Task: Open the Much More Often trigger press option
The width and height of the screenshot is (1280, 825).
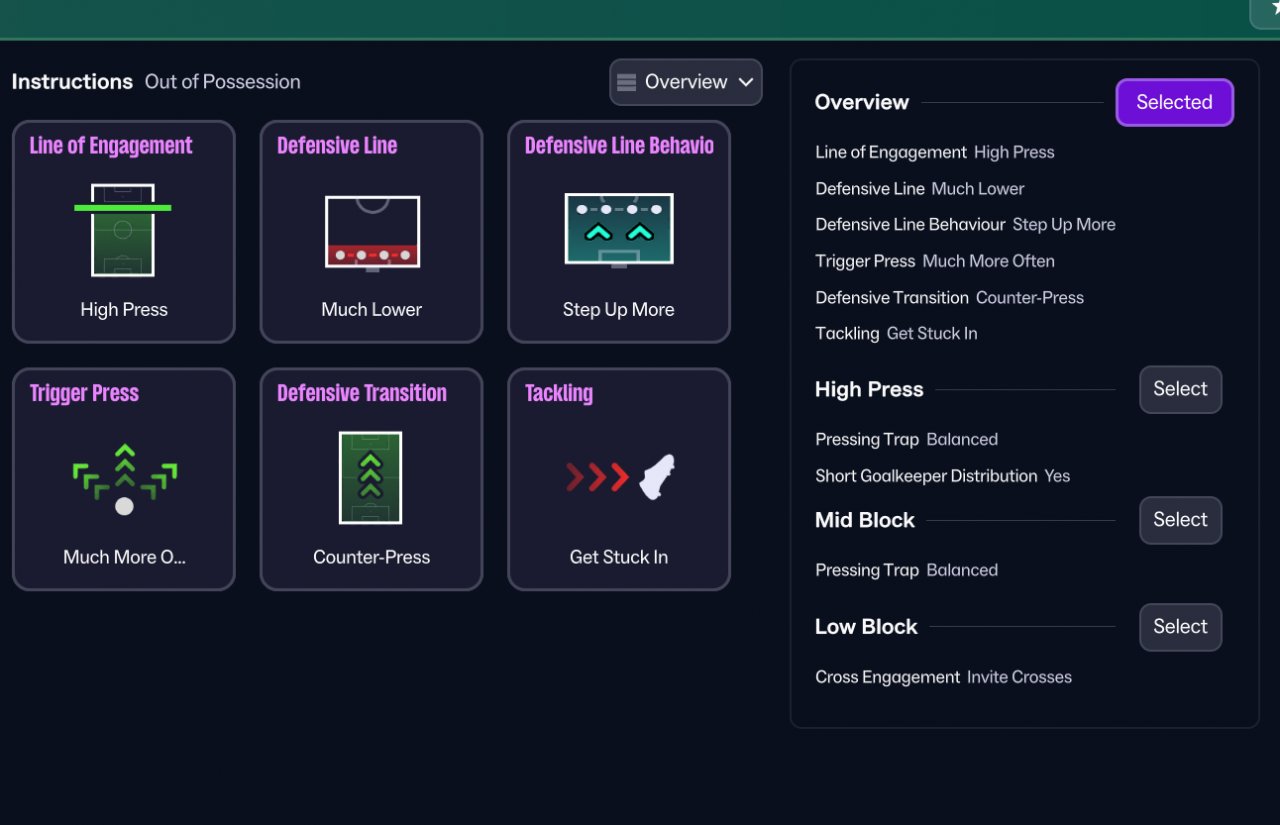Action: (x=124, y=557)
